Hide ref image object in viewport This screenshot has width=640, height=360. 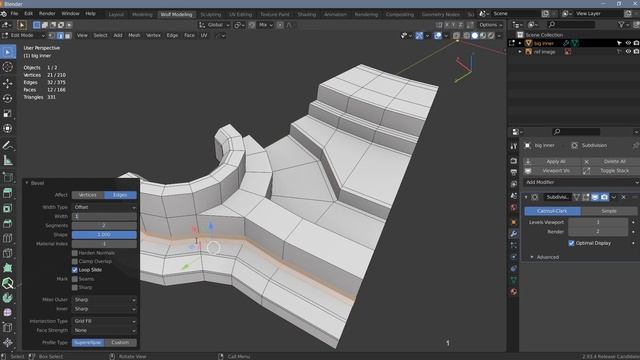pyautogui.click(x=628, y=52)
